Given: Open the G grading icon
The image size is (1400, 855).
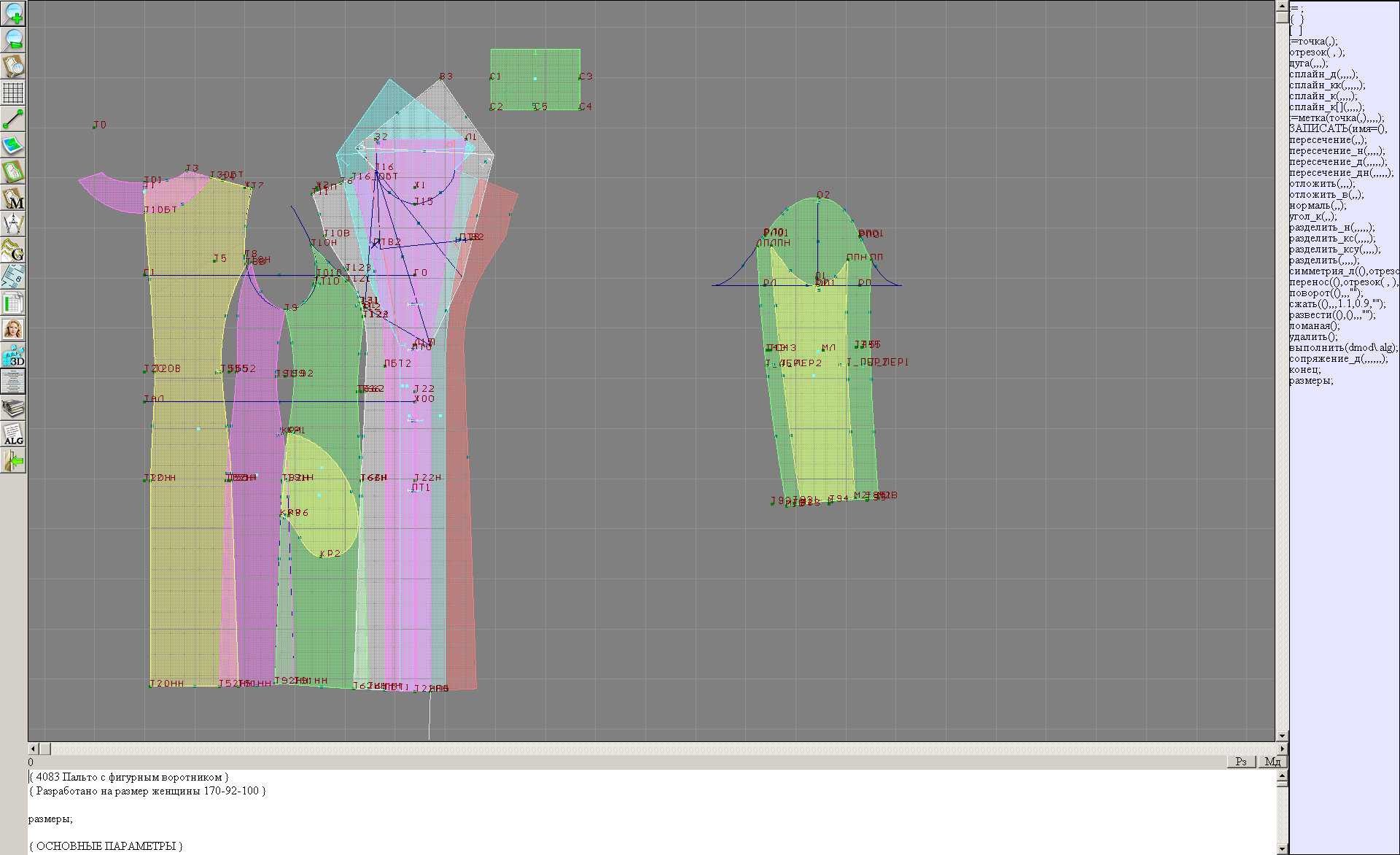Looking at the screenshot, I should 13,250.
